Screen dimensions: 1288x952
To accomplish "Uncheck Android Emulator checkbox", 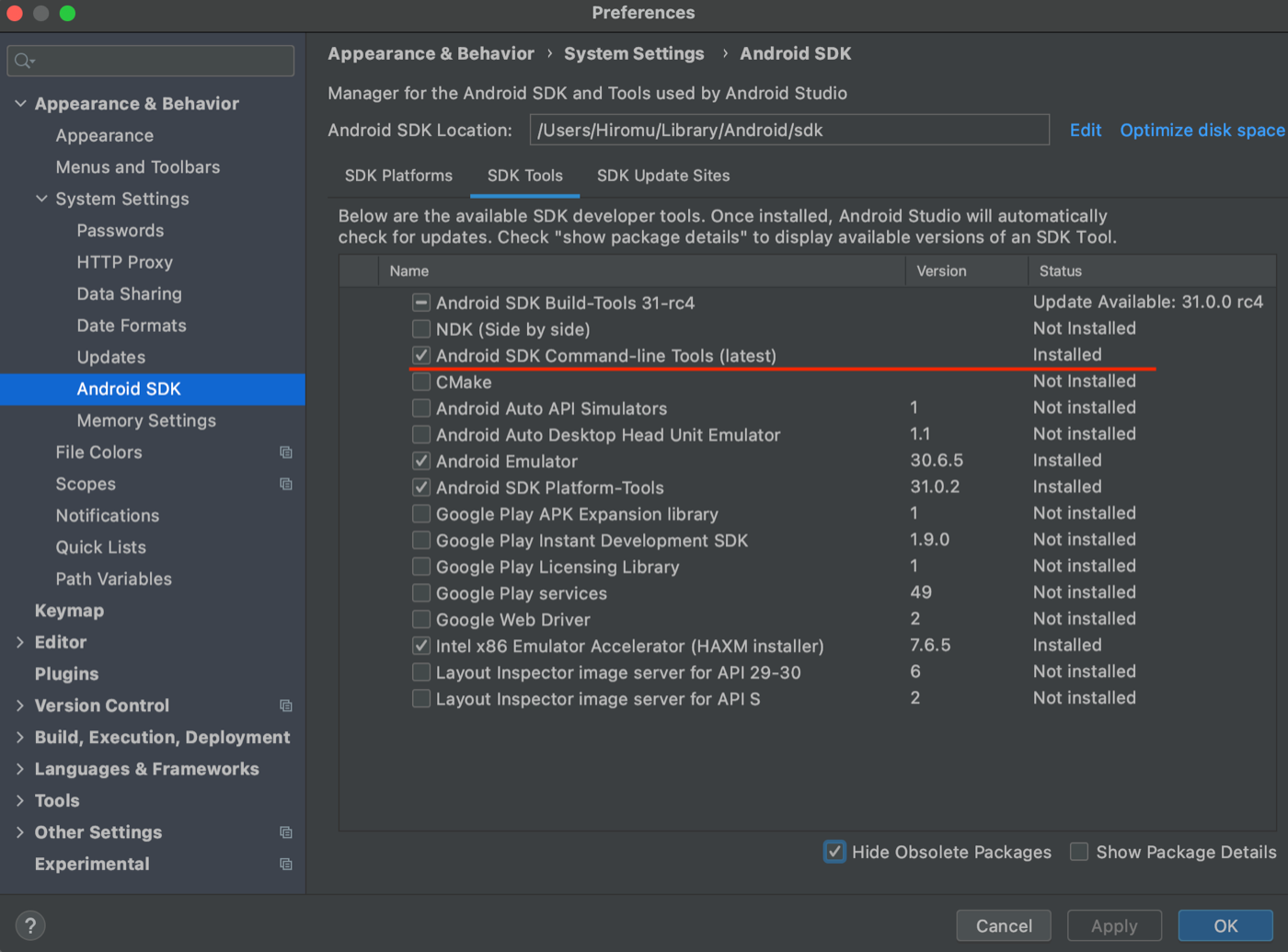I will (421, 461).
